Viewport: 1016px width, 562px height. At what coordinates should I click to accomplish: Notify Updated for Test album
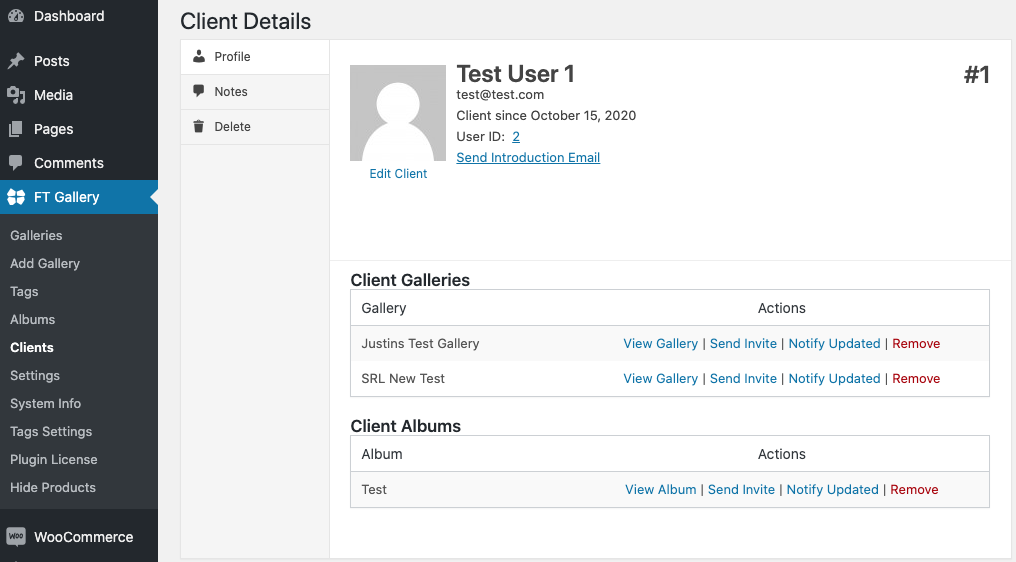(x=833, y=489)
